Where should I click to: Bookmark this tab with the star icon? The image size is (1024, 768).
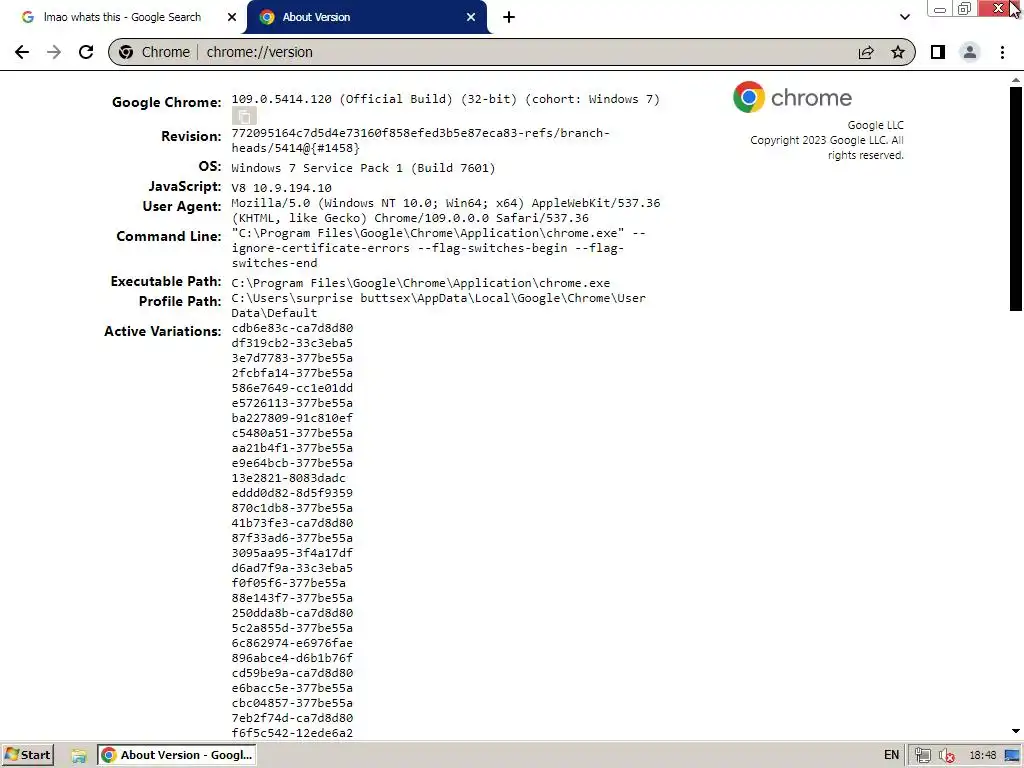pos(898,52)
